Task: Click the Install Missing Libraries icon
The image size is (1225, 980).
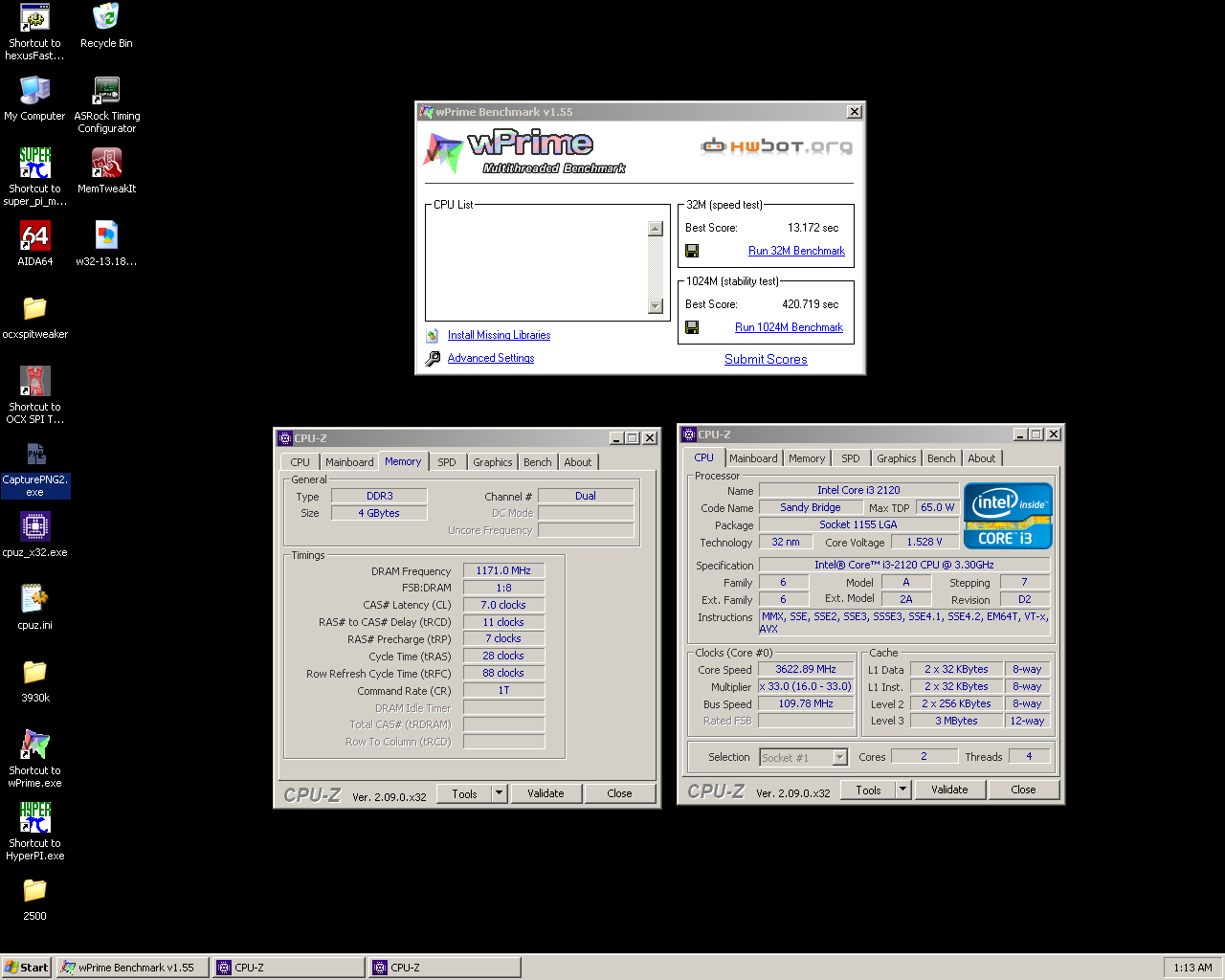Action: point(433,335)
